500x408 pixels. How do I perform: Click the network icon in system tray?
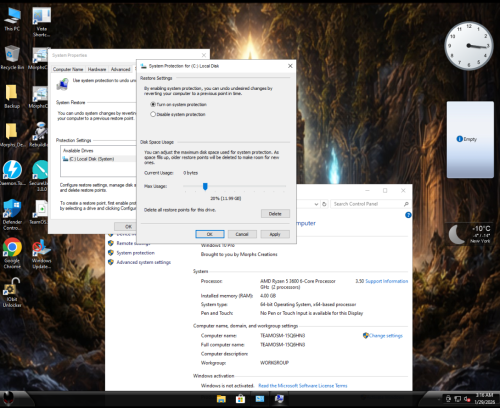pyautogui.click(x=458, y=399)
